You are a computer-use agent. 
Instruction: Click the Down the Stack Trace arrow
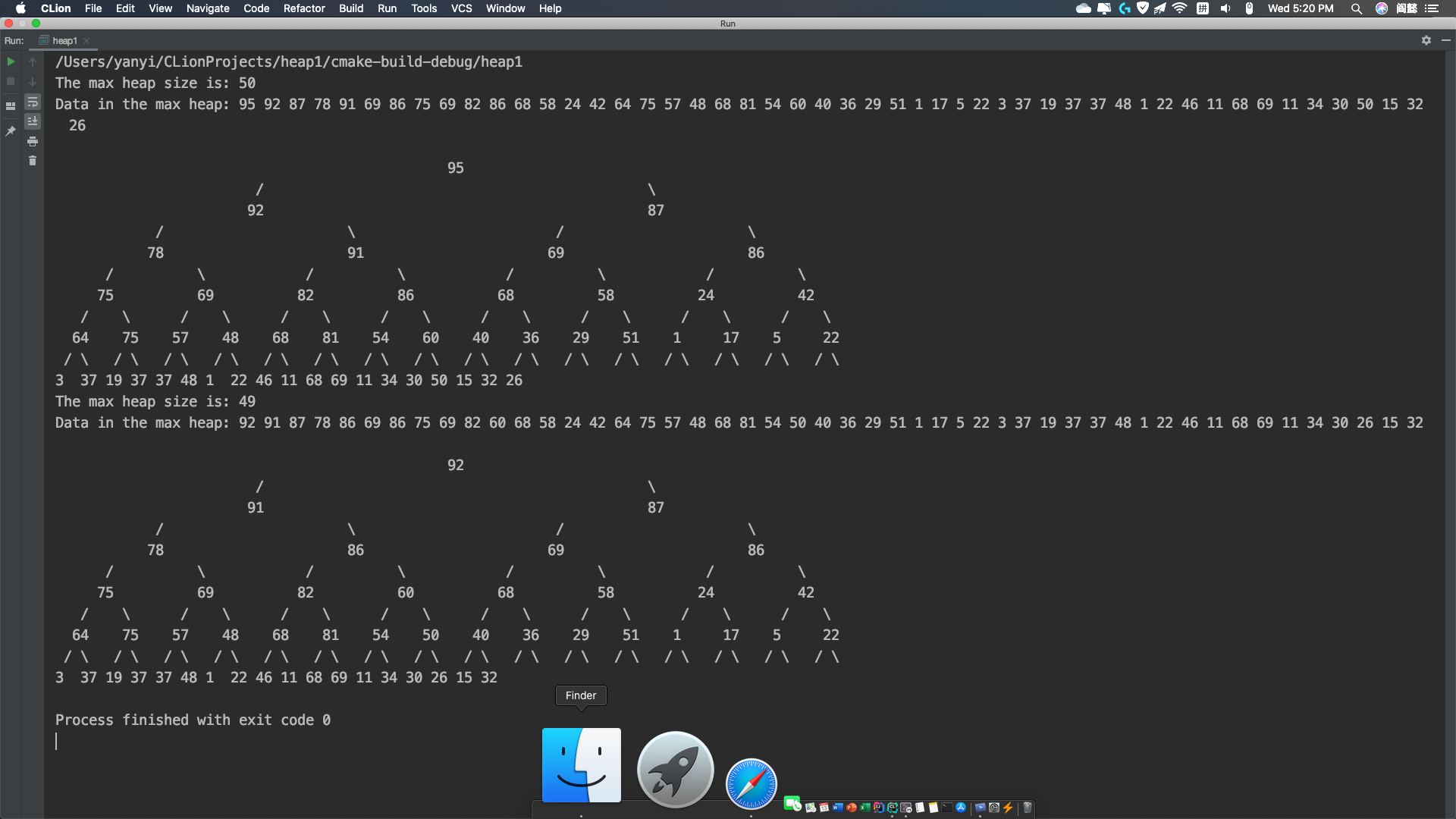click(x=33, y=81)
